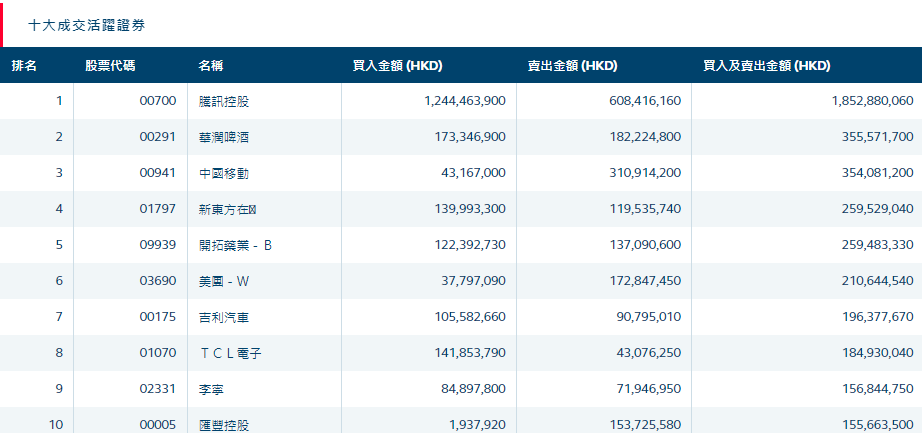Select stock code 01070
Screen dimensions: 922x433
point(158,353)
